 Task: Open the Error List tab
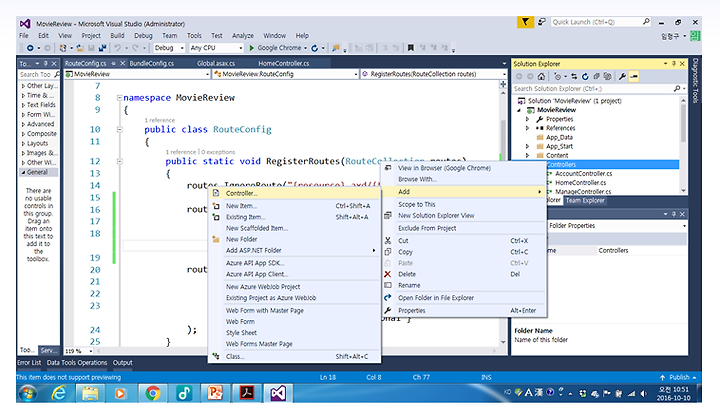29,363
